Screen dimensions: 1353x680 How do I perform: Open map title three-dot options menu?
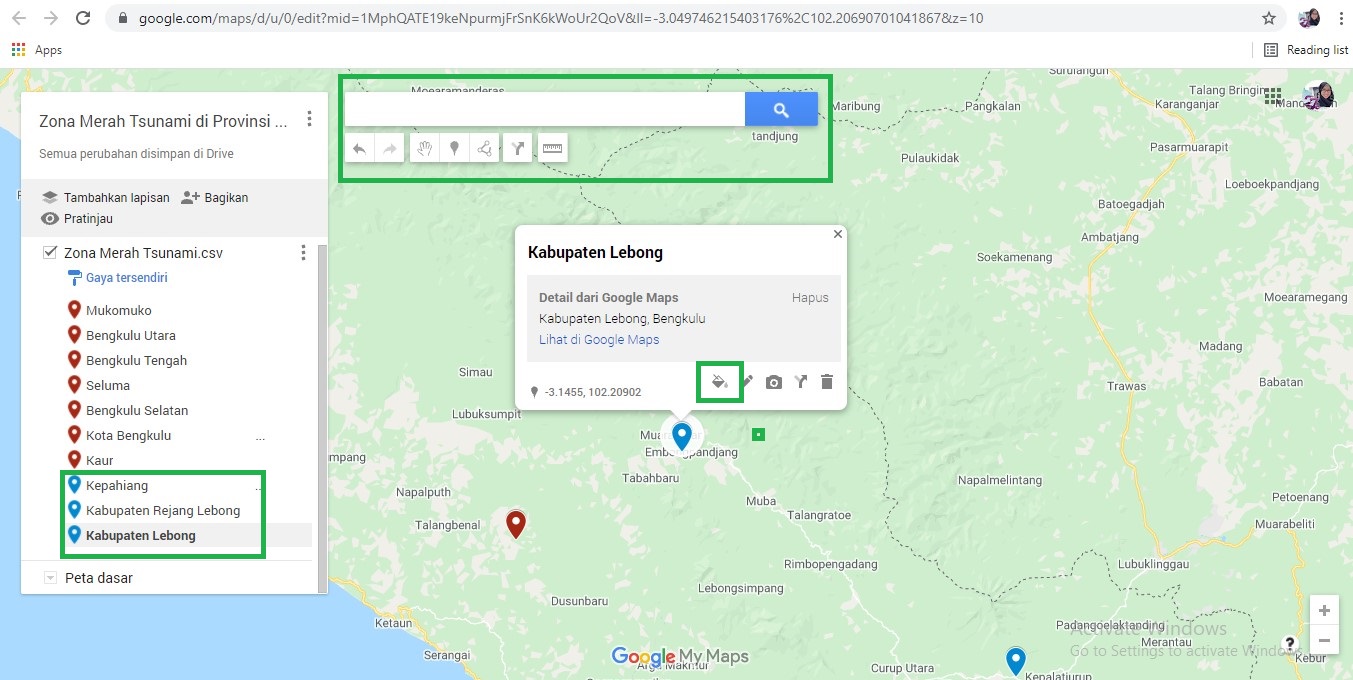309,120
